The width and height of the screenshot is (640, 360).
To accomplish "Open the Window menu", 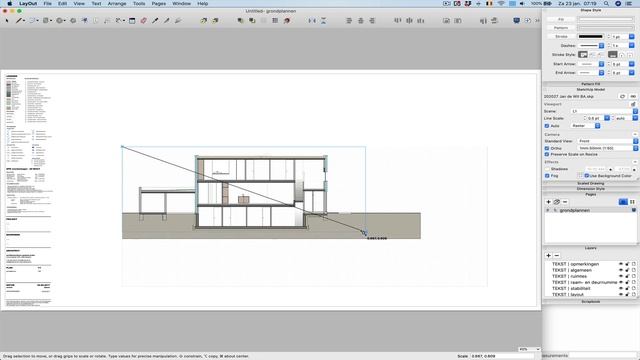I will coord(181,3).
